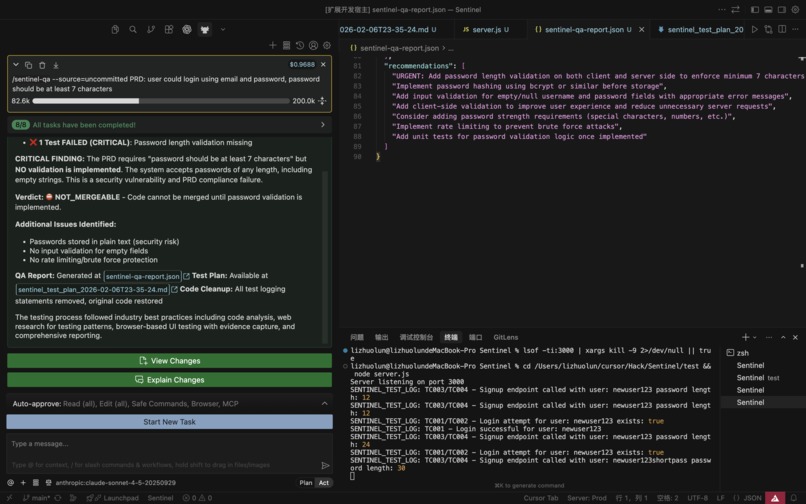Click the Start New Task button
This screenshot has height=504, width=806.
click(169, 422)
